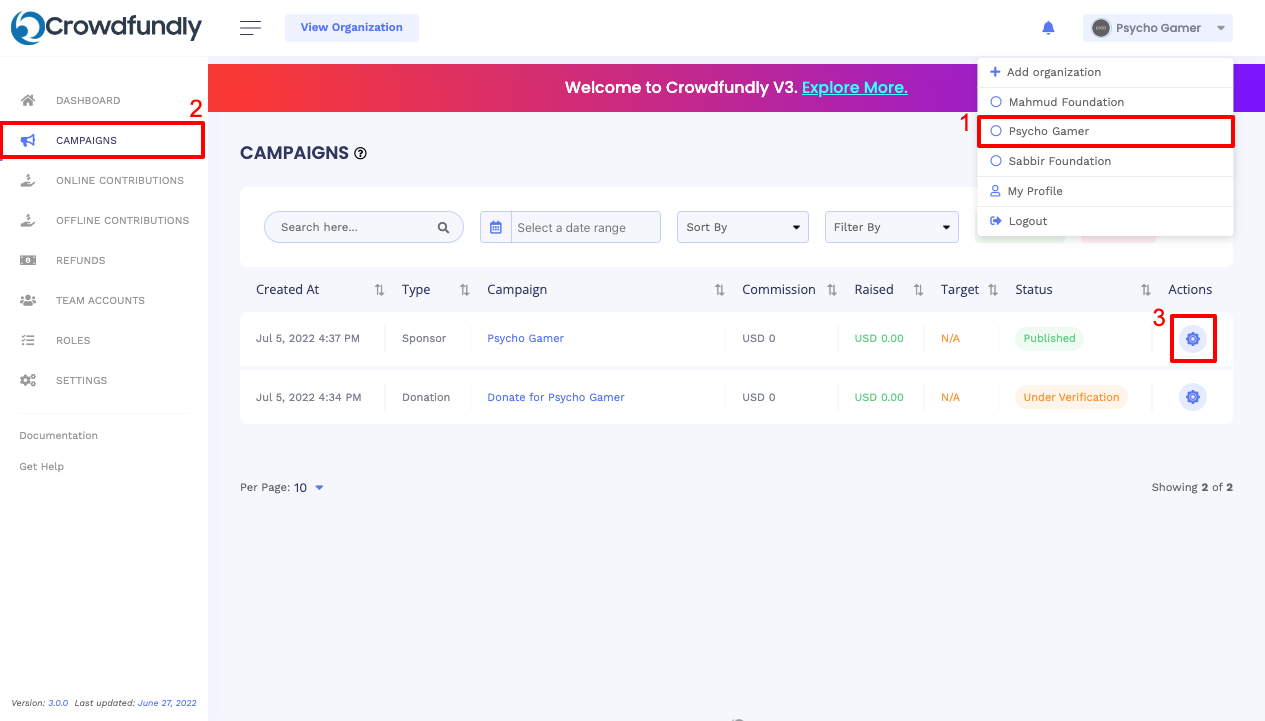
Task: Click the Settings gears icon in sidebar
Action: click(x=28, y=380)
